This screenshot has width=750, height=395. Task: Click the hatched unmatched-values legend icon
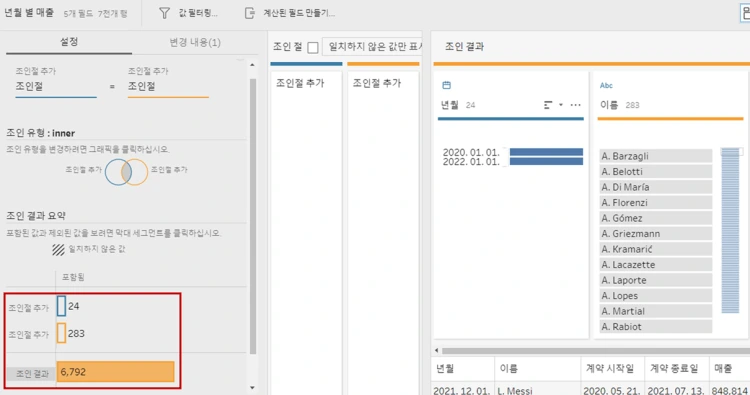[x=58, y=249]
